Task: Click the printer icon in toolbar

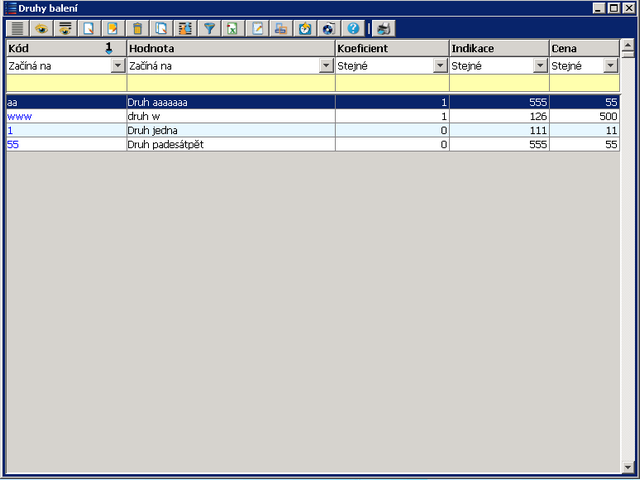Action: point(281,29)
